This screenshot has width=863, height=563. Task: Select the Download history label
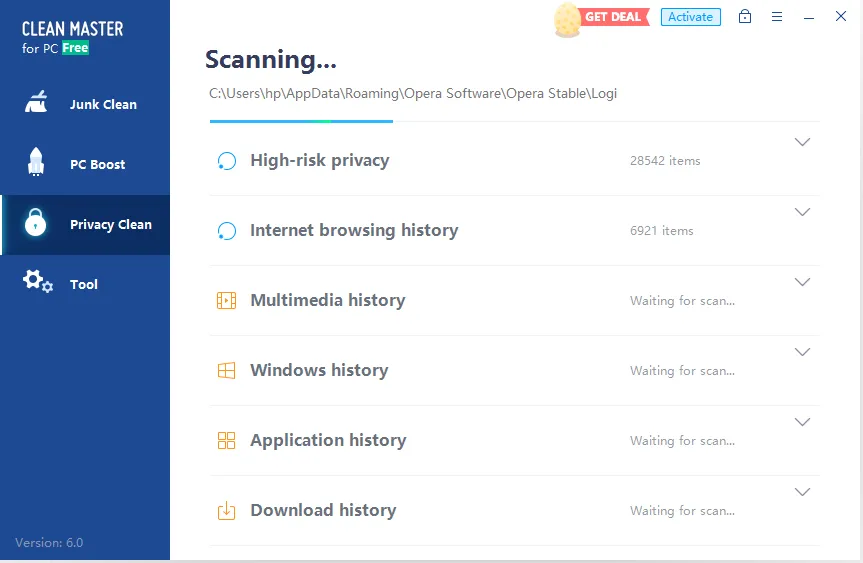point(324,510)
